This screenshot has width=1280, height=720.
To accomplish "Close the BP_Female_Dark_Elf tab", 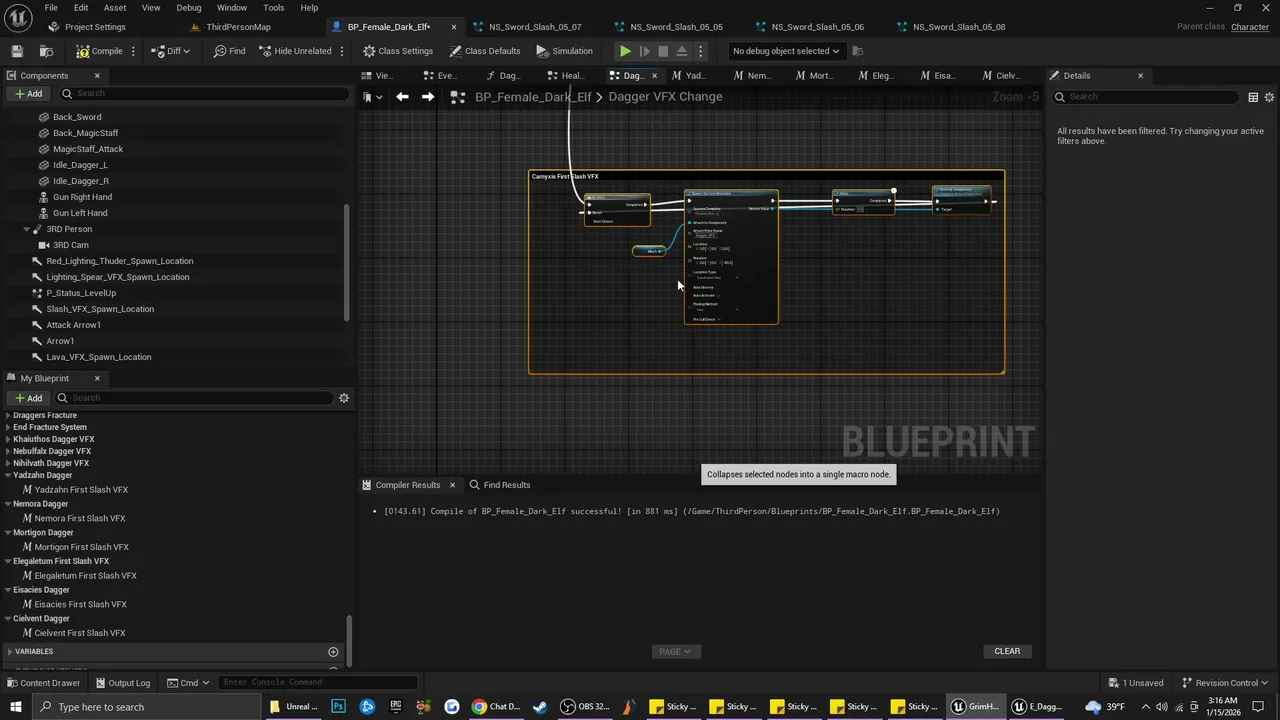I will coord(454,27).
